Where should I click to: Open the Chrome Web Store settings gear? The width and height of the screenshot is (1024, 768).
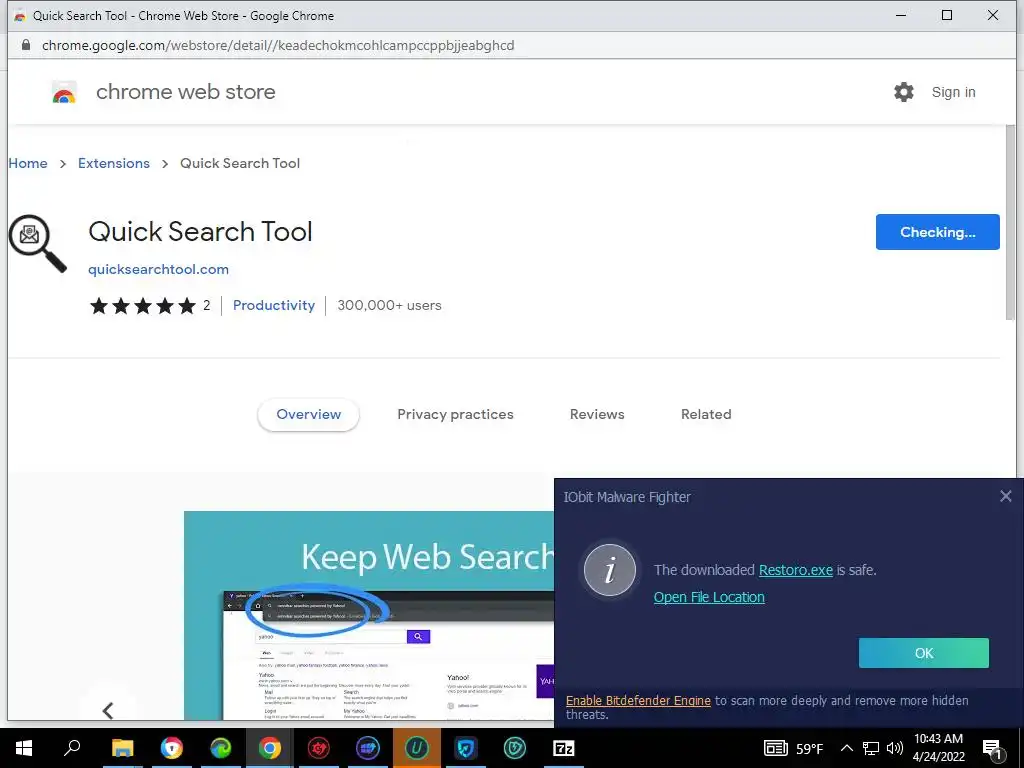(904, 92)
